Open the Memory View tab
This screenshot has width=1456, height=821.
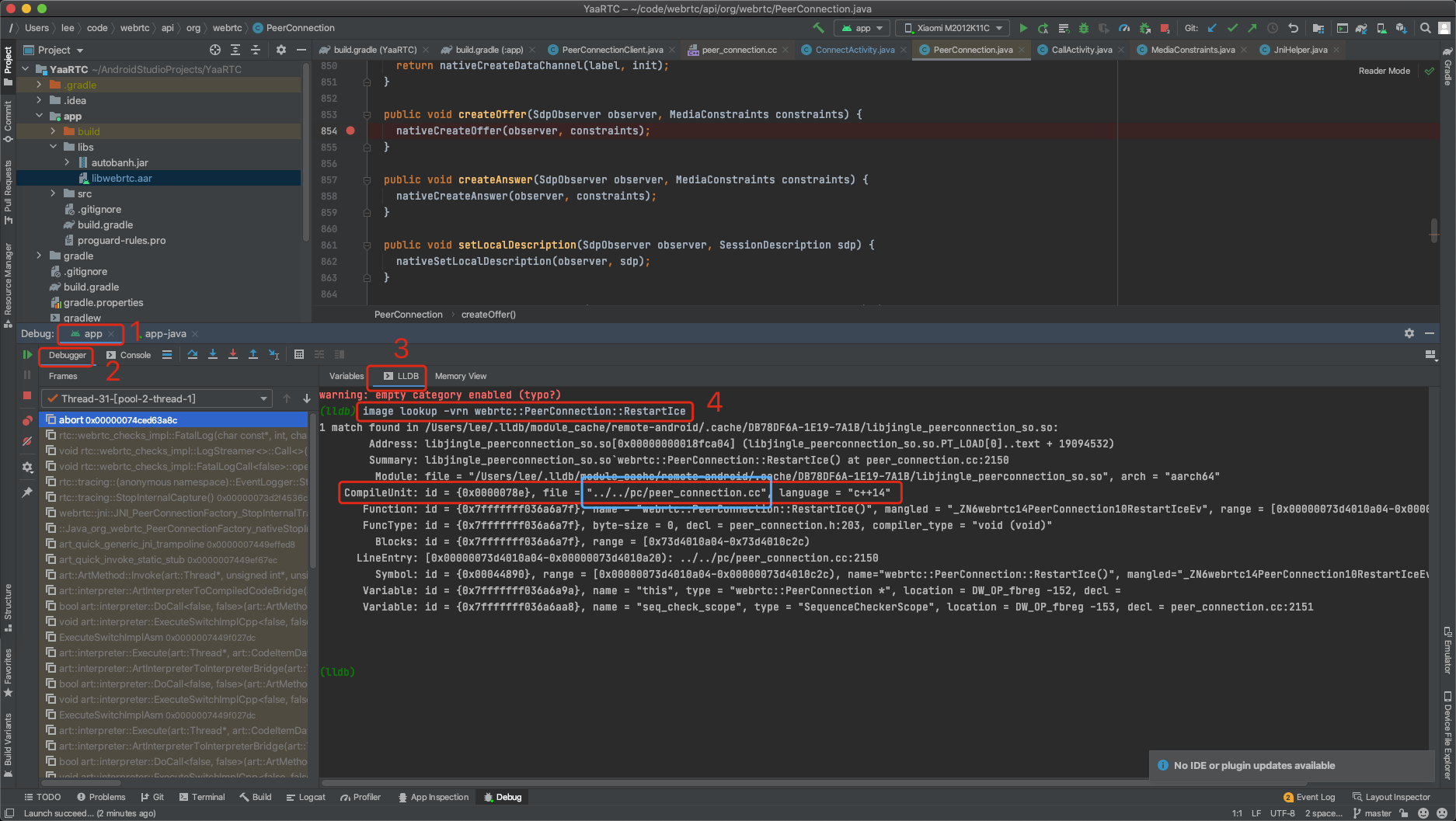461,376
